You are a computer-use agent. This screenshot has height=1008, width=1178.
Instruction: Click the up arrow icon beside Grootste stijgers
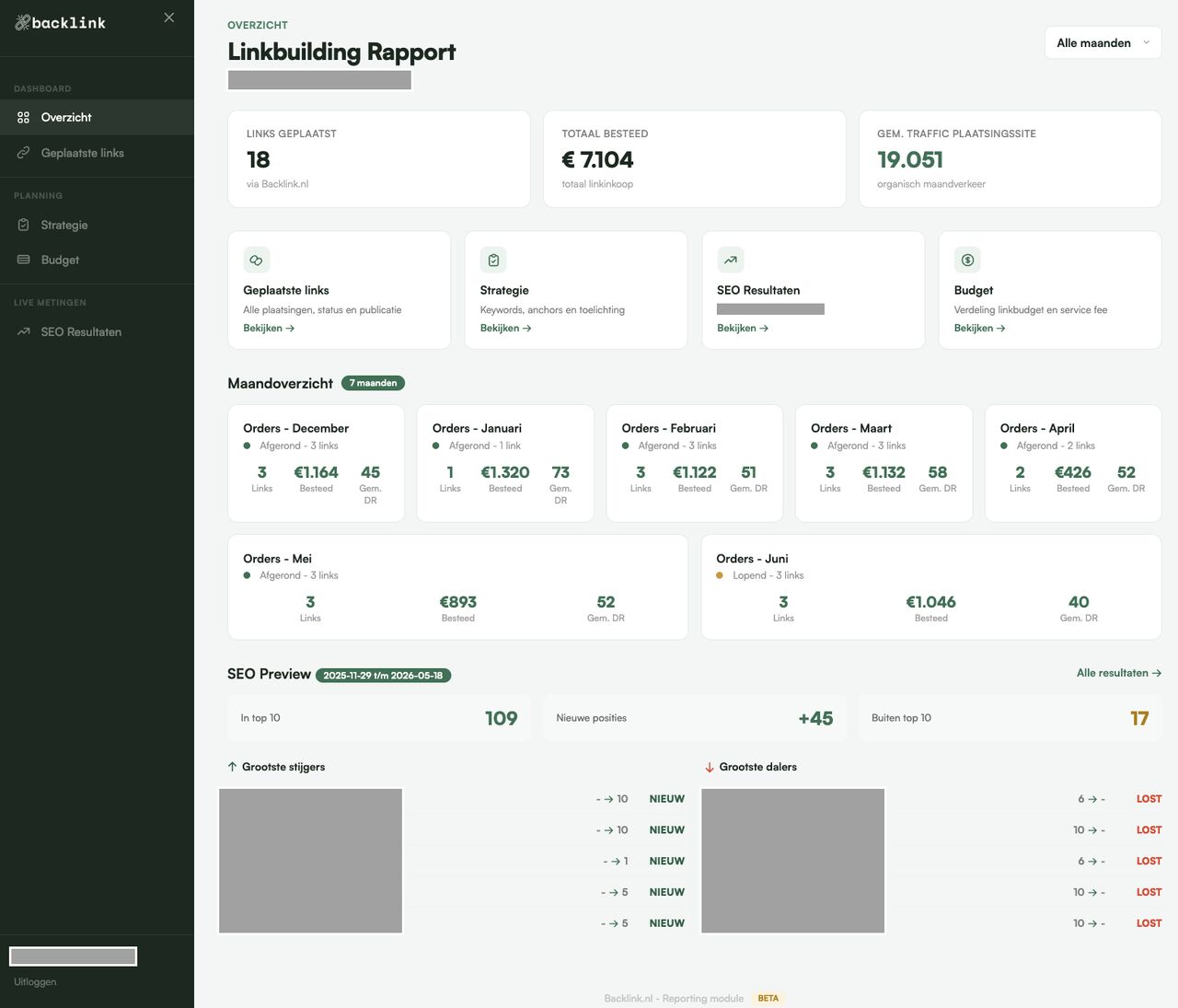pos(232,767)
